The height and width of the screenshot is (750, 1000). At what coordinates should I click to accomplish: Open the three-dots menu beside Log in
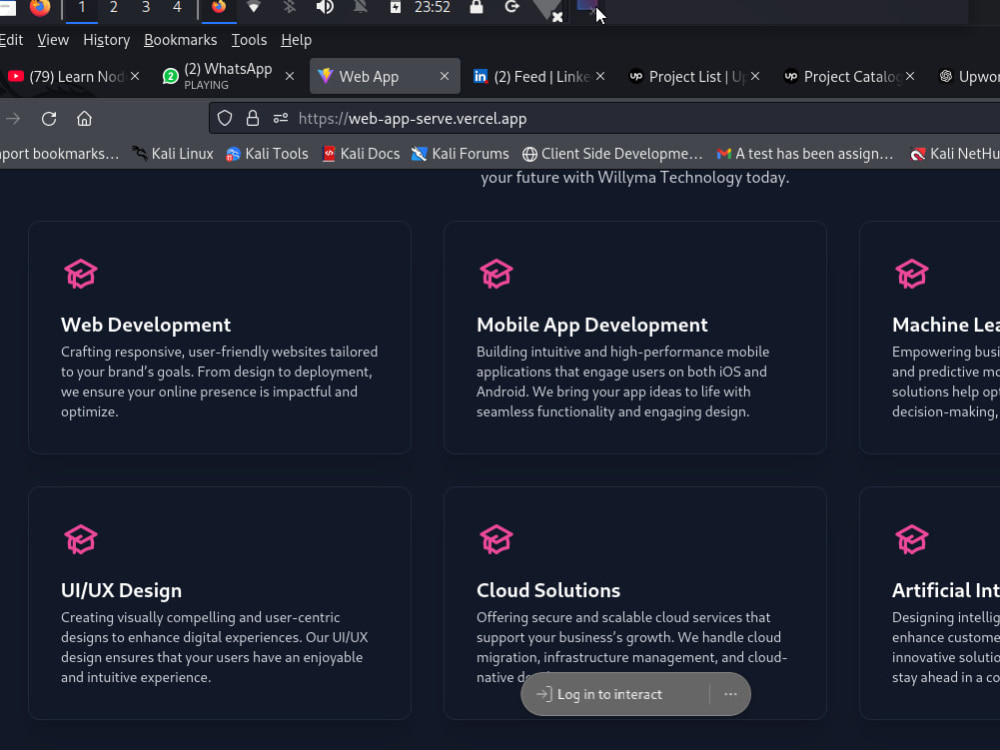pyautogui.click(x=730, y=694)
